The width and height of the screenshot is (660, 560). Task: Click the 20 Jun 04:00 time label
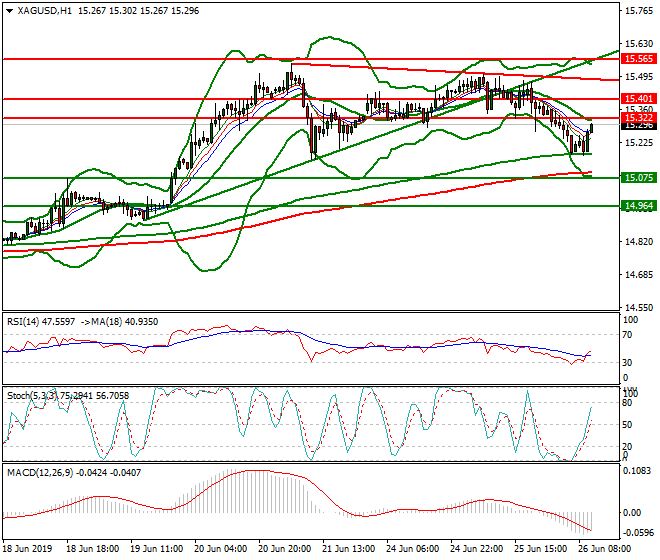click(221, 549)
